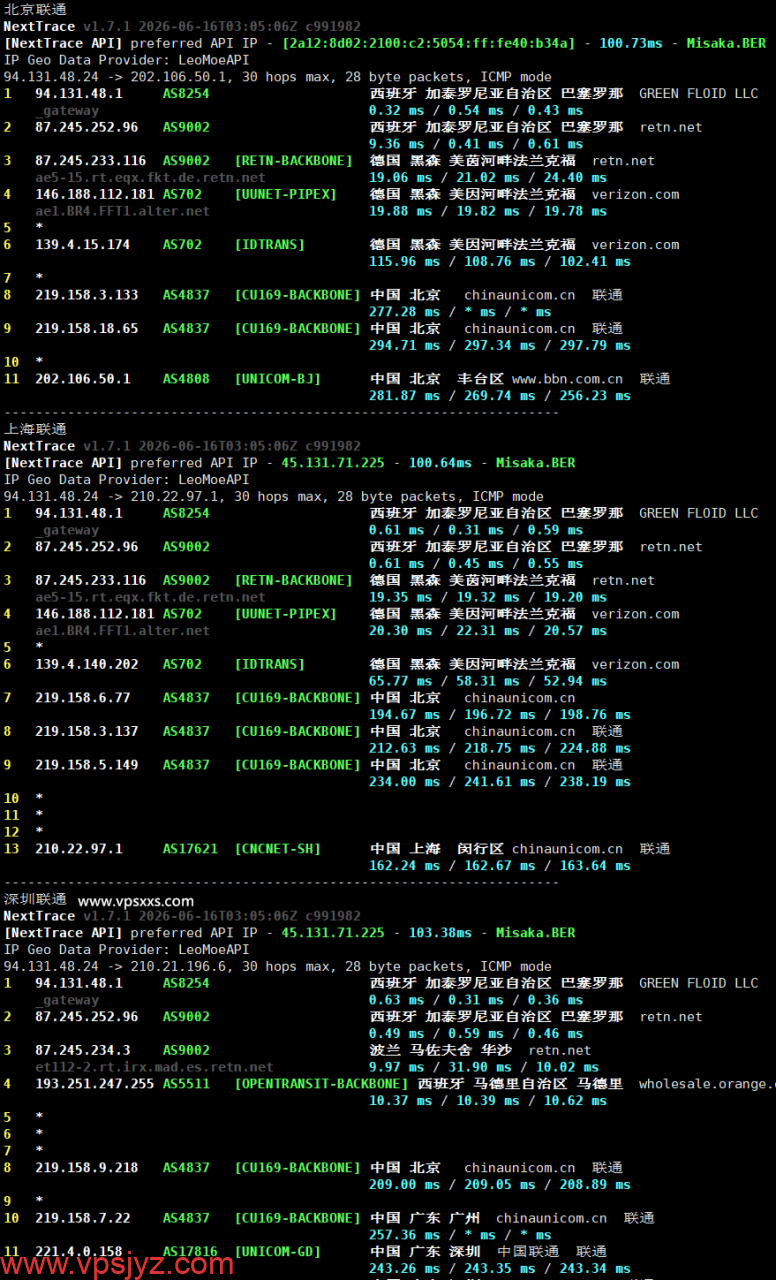Select the 294.71 ms latency value
The width and height of the screenshot is (776, 1280).
[404, 345]
